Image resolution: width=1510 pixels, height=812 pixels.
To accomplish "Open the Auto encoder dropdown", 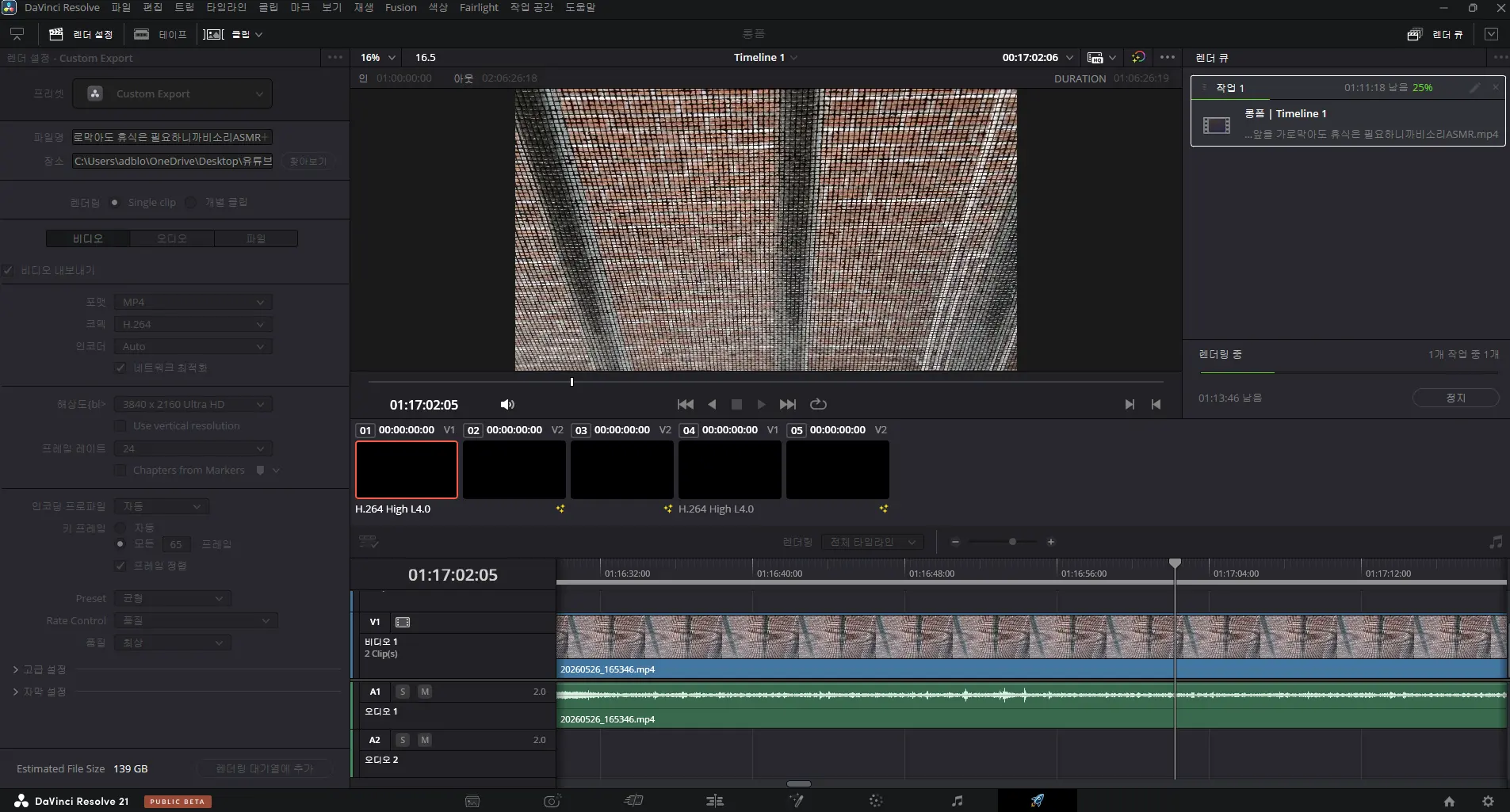I will pyautogui.click(x=193, y=346).
